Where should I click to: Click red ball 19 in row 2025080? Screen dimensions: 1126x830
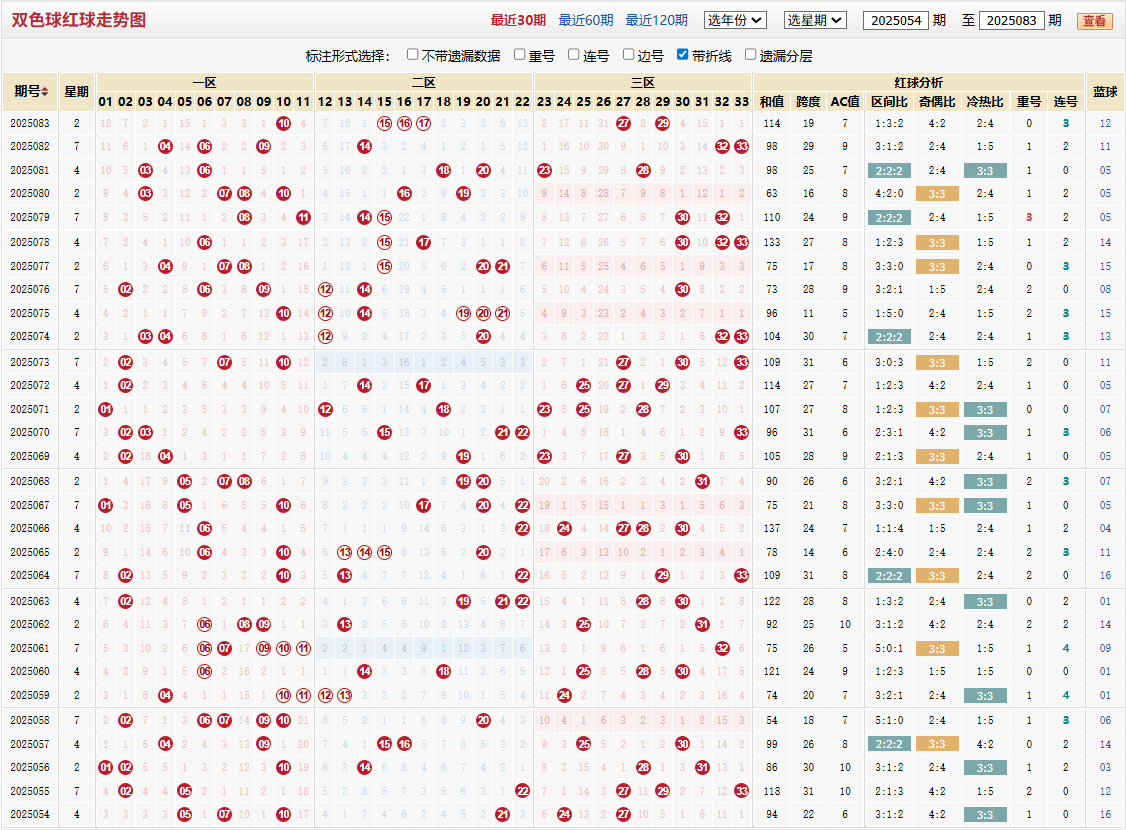tap(463, 194)
